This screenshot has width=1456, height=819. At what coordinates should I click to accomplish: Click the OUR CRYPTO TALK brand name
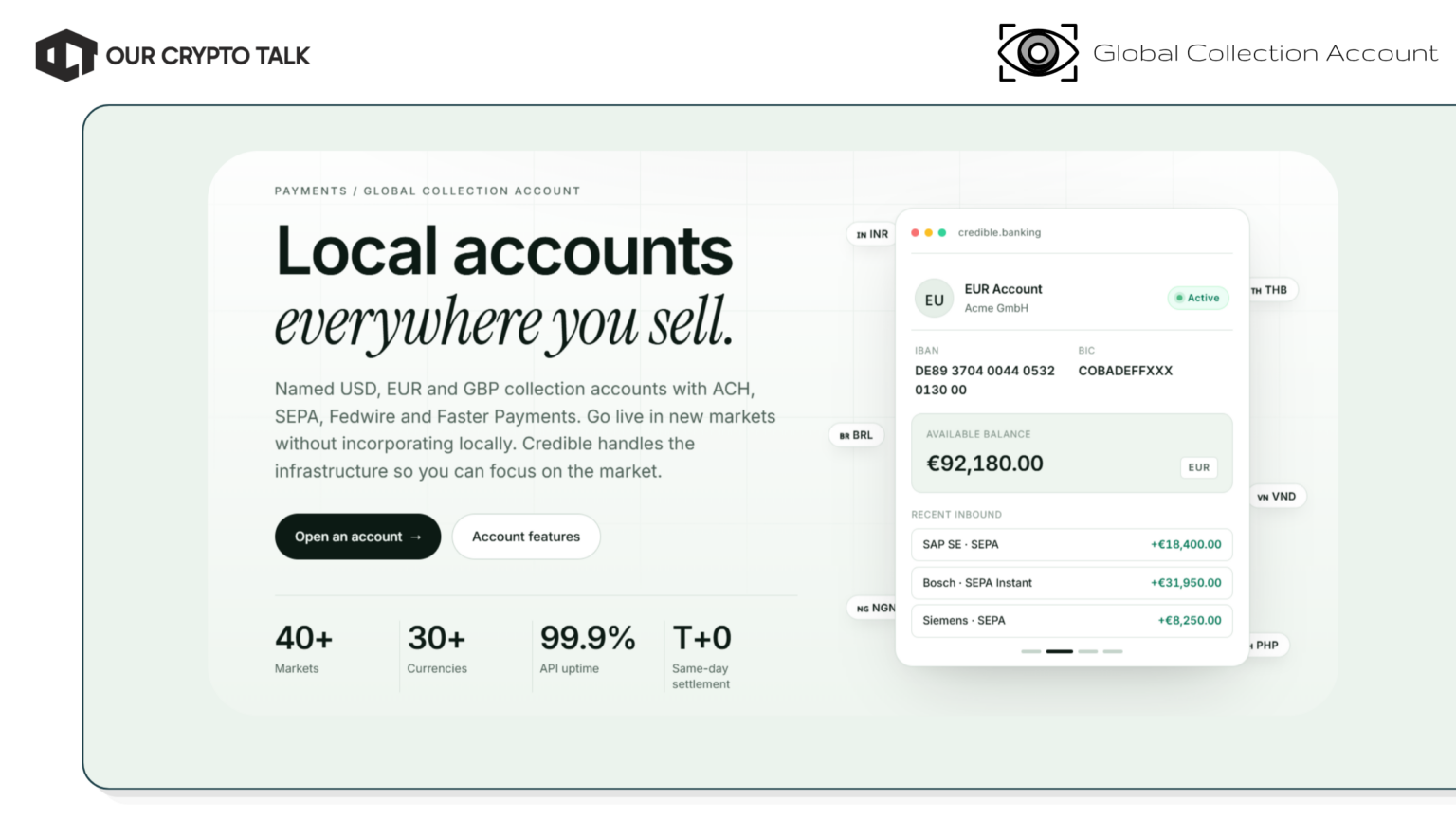coord(208,56)
